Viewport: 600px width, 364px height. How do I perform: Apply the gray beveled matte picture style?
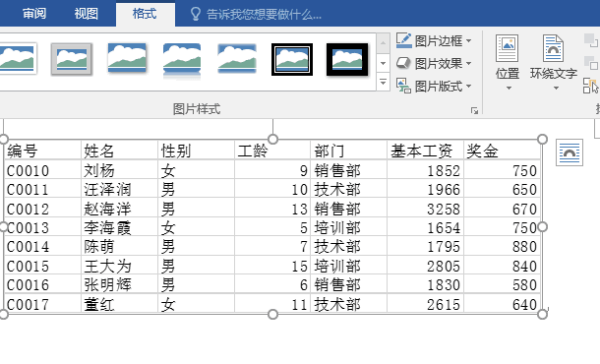pyautogui.click(x=72, y=59)
